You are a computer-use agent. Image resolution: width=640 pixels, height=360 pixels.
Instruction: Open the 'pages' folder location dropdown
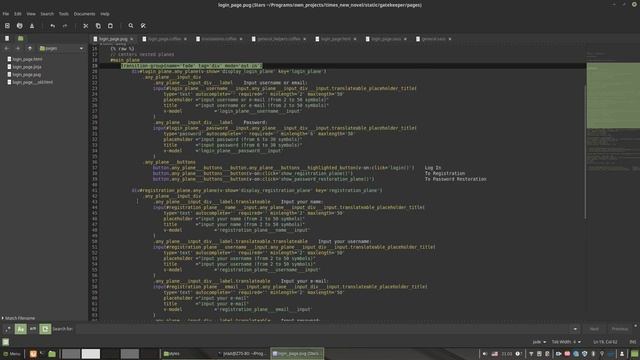pyautogui.click(x=61, y=48)
